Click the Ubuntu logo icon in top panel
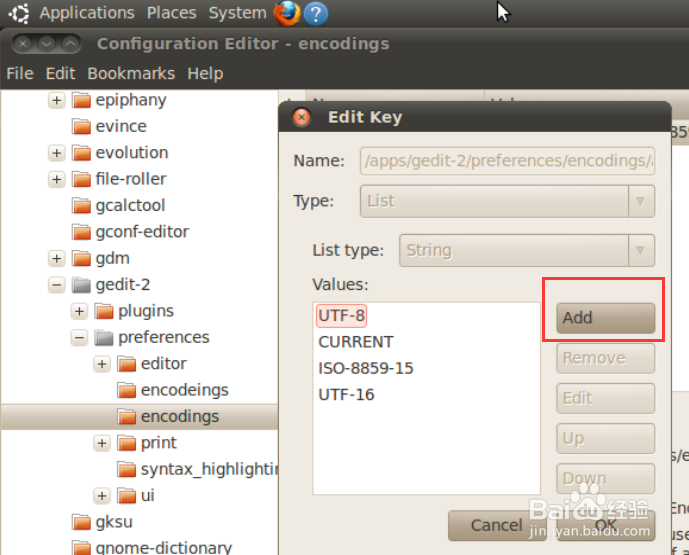689x555 pixels. pyautogui.click(x=19, y=13)
